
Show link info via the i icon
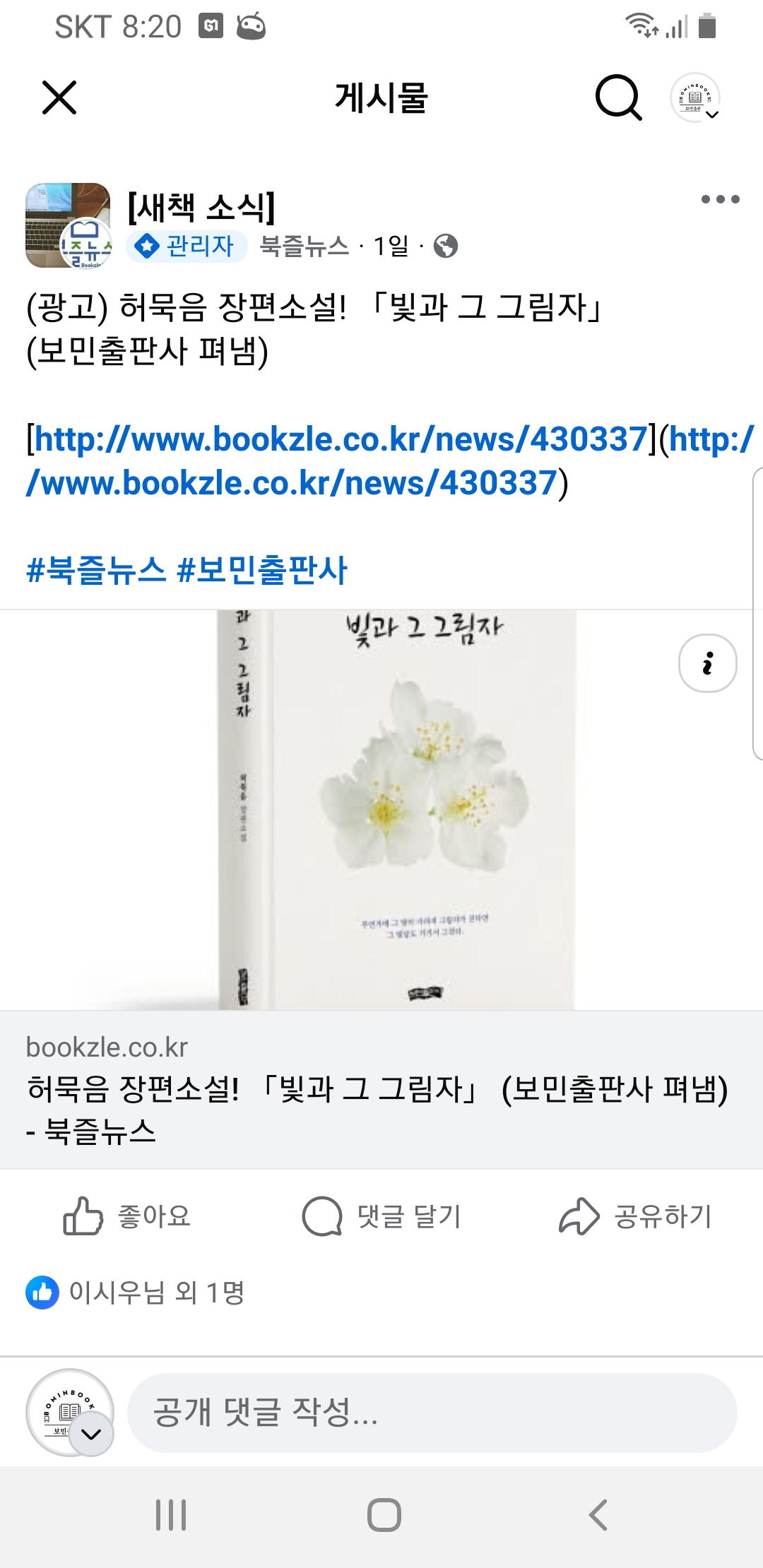(707, 663)
